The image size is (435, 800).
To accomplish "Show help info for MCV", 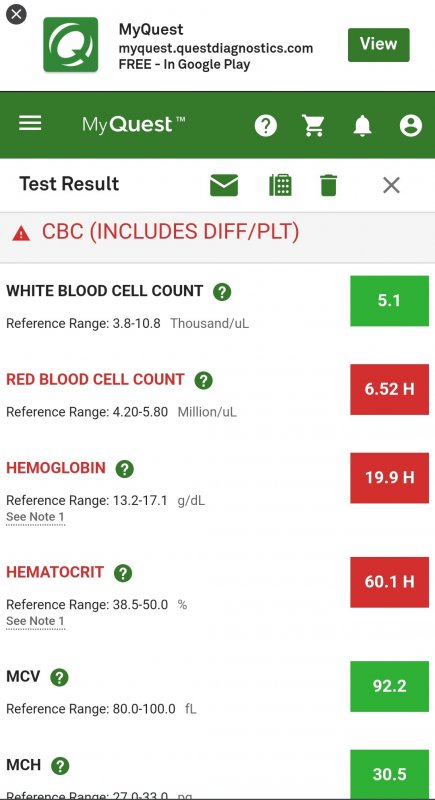I will point(59,678).
